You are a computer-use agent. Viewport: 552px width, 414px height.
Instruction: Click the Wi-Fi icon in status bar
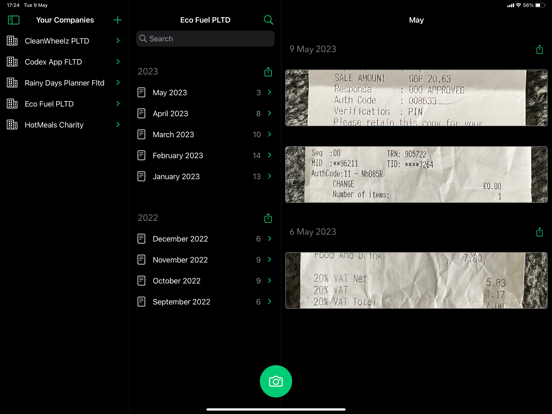pyautogui.click(x=518, y=5)
